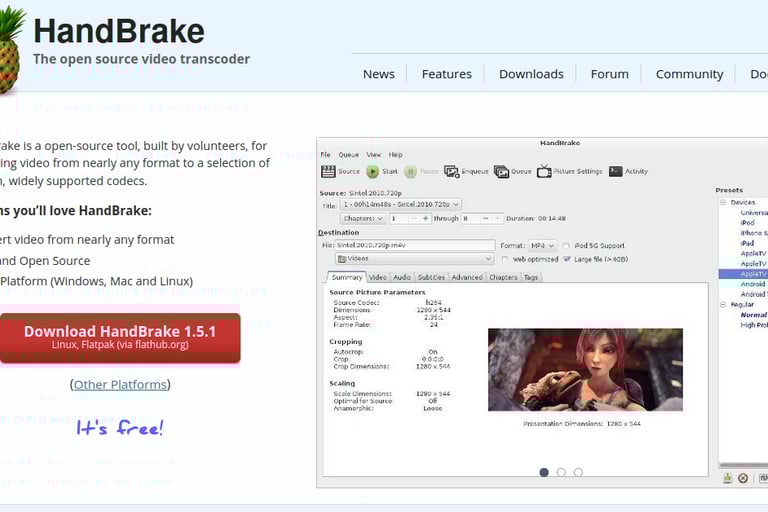The width and height of the screenshot is (768, 512).
Task: Select the iPod preset
Action: tap(747, 223)
